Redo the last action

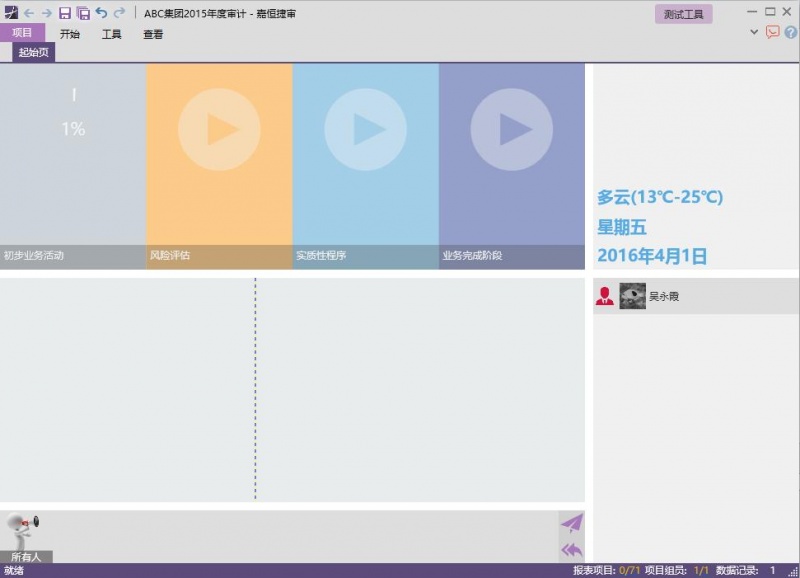[119, 13]
